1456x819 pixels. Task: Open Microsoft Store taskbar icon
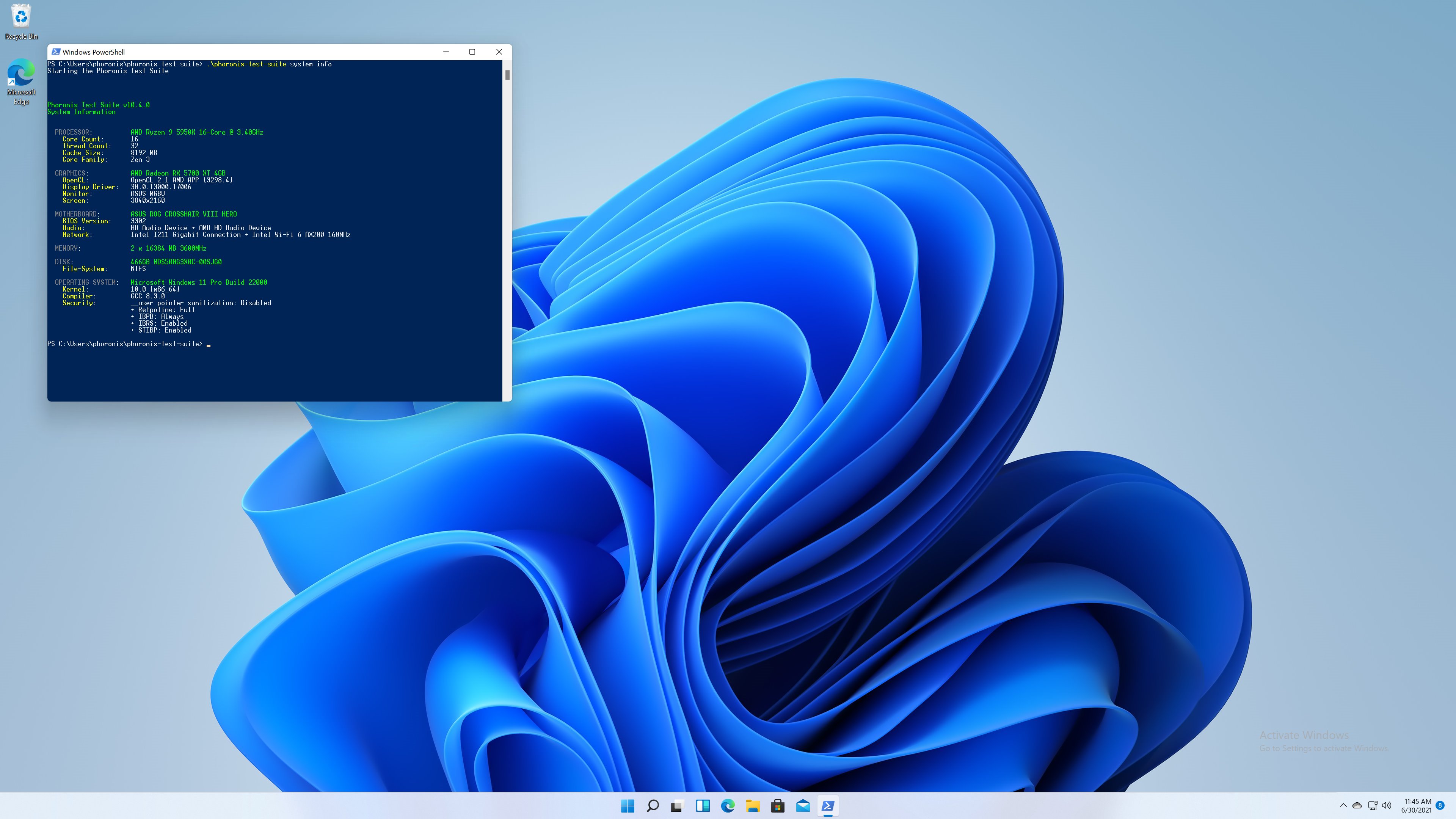point(778,806)
